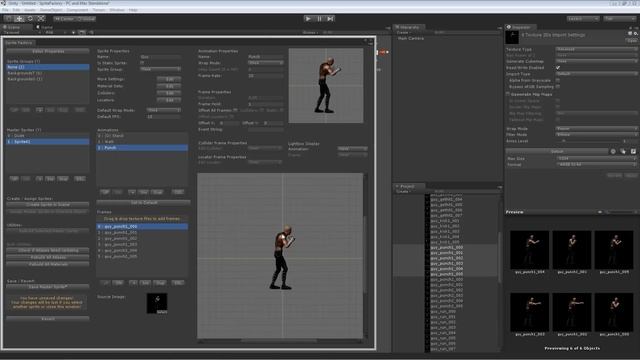Click Rebuild All Atlases button

coord(48,257)
